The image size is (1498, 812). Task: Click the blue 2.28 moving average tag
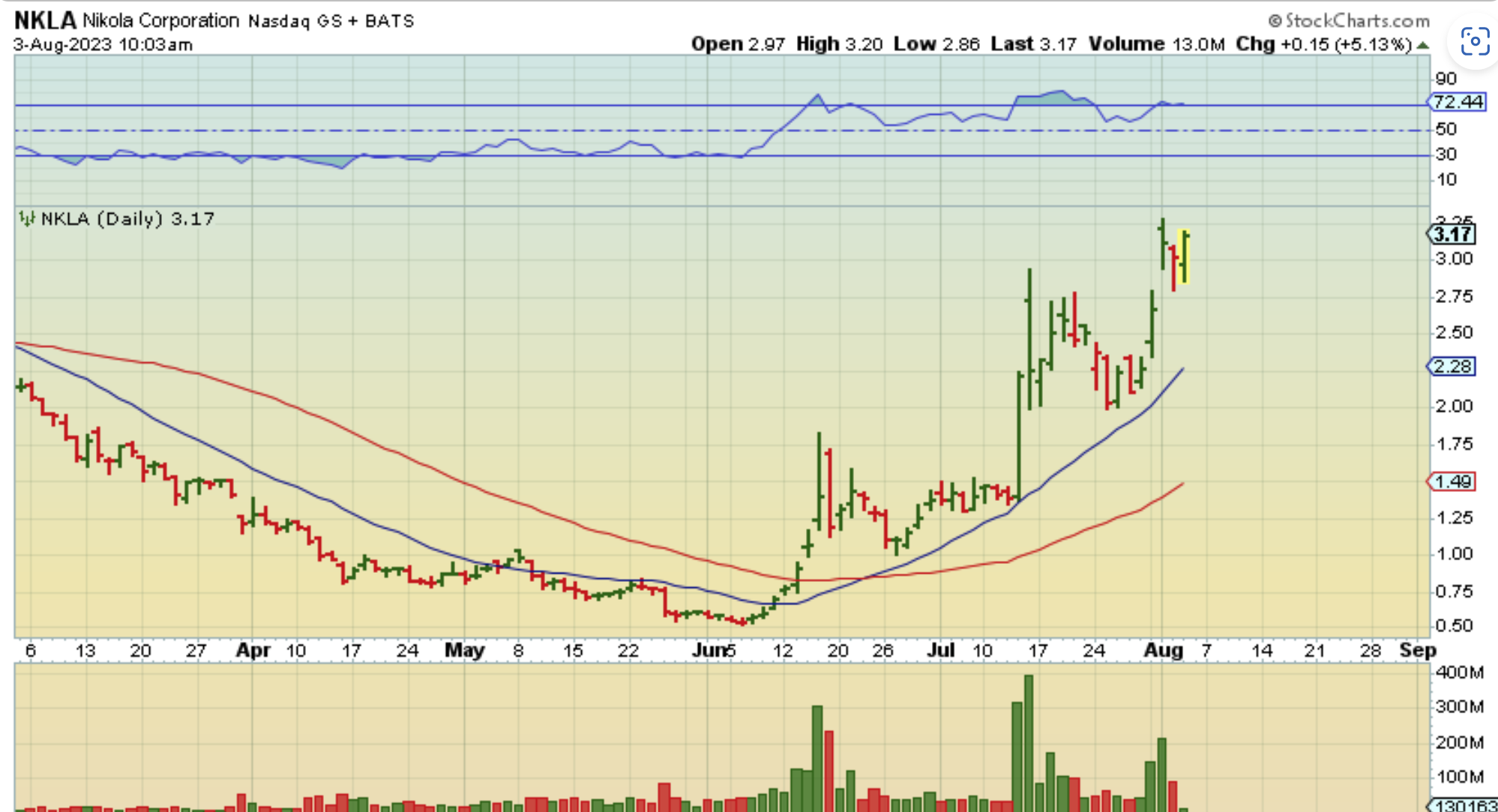1452,367
